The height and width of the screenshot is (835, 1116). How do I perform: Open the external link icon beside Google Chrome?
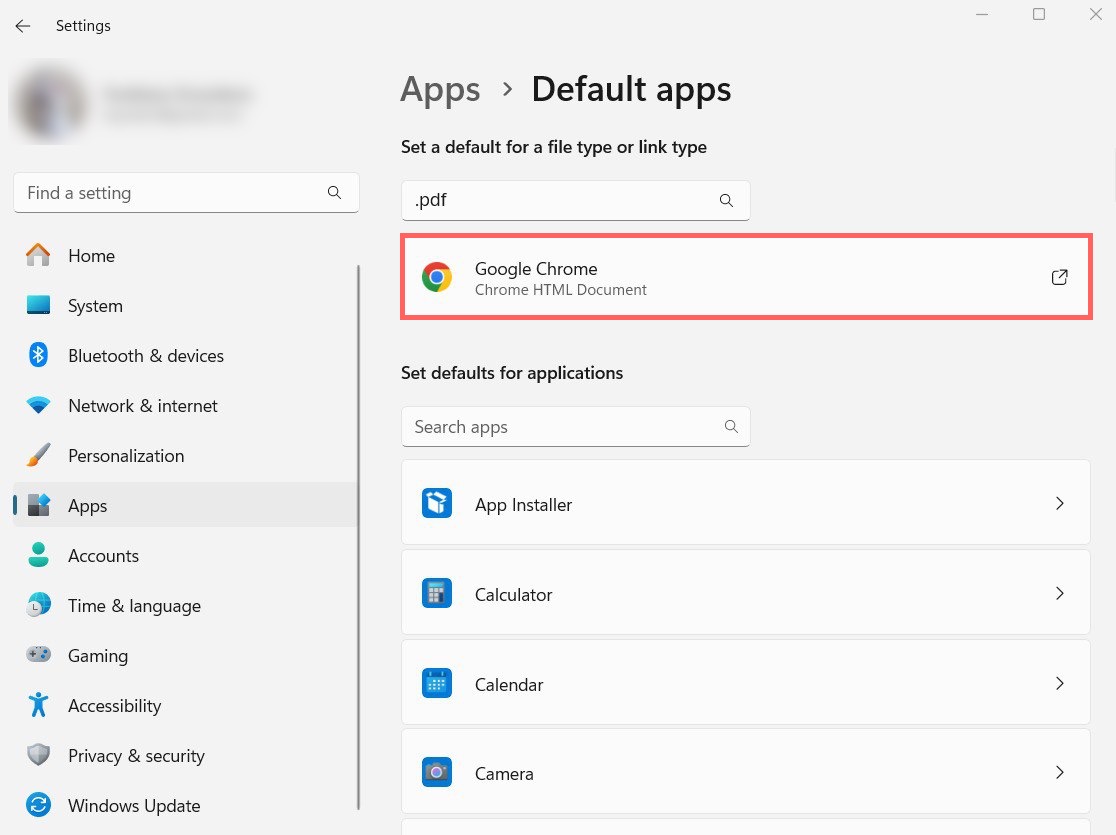[x=1059, y=277]
